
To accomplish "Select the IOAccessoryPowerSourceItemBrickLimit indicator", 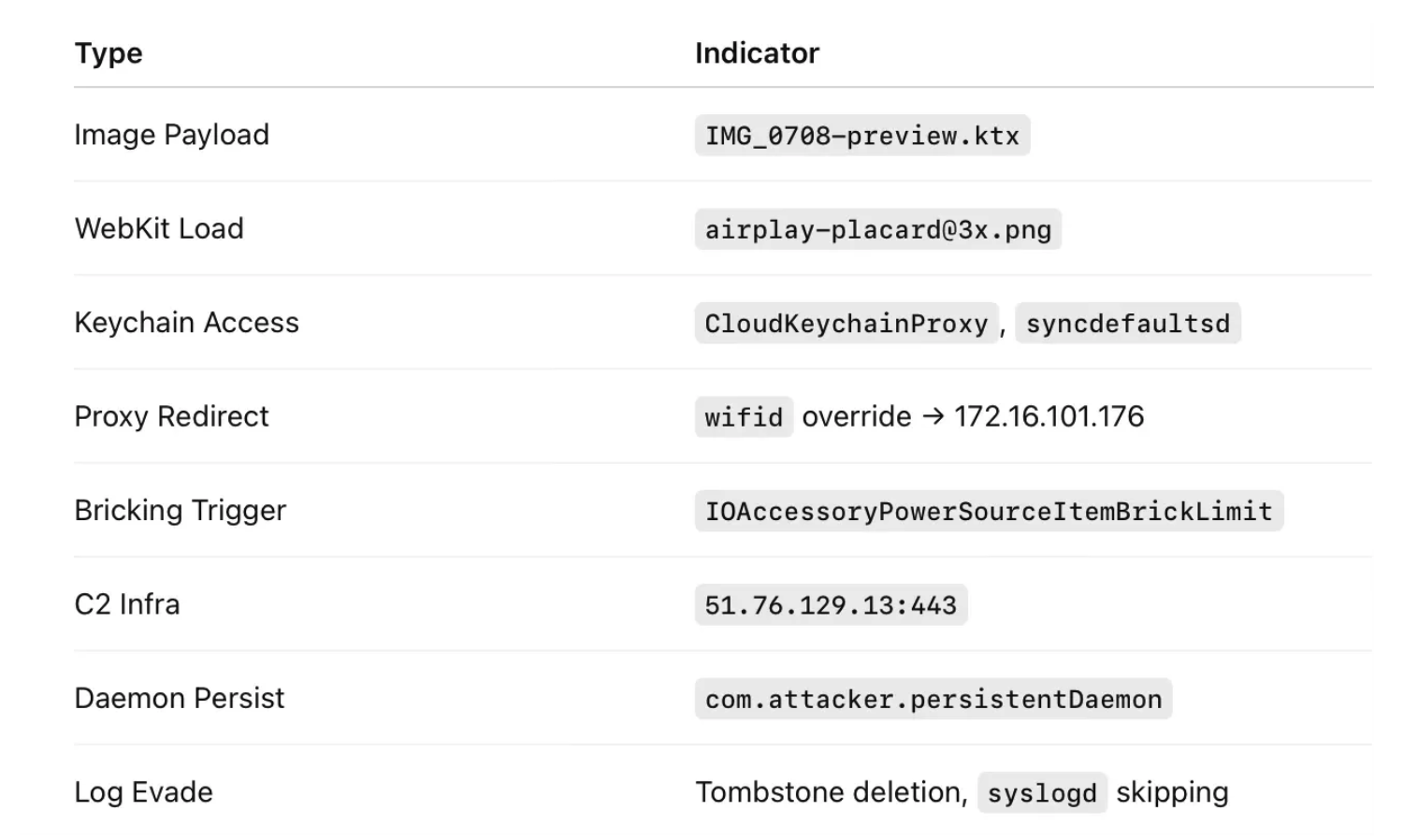I will (989, 511).
